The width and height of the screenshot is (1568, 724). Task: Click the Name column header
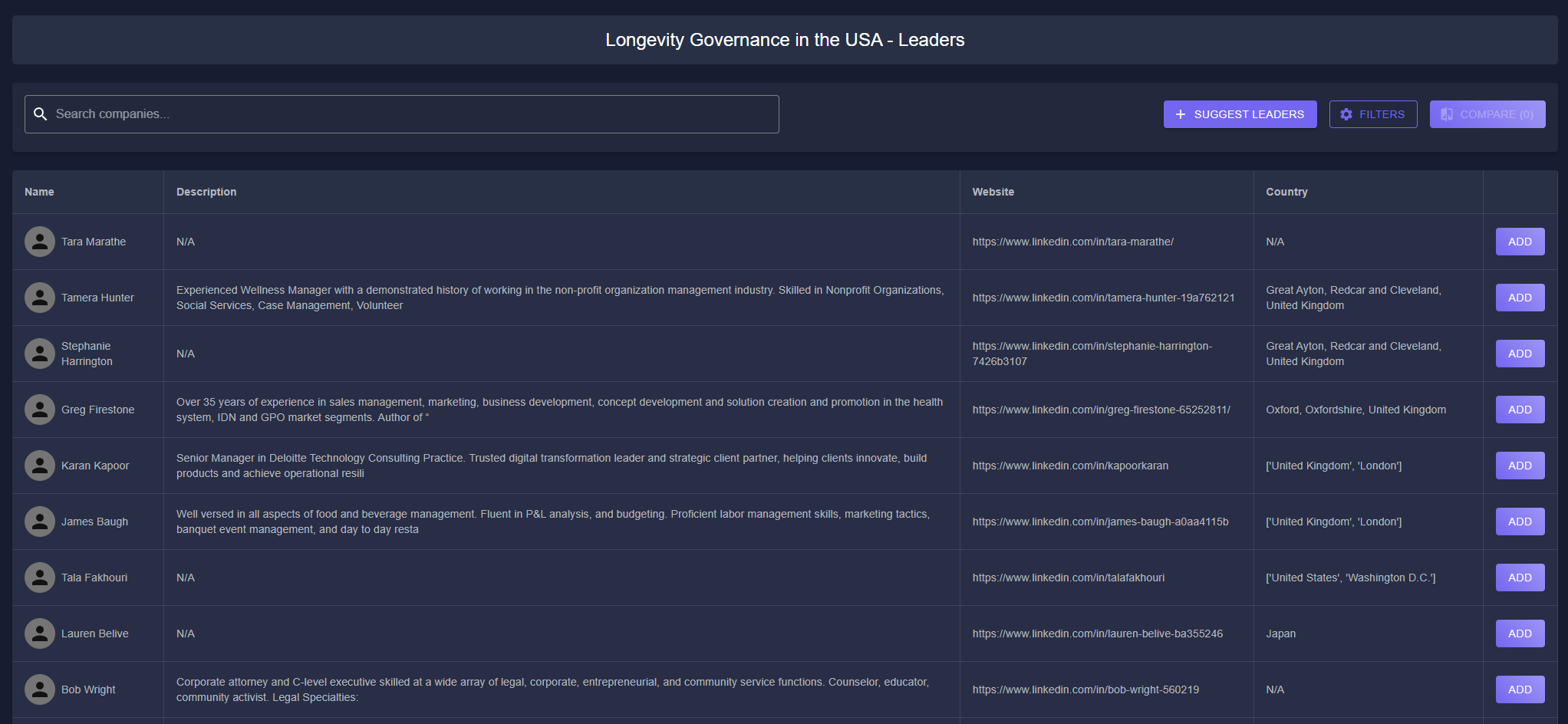[39, 192]
